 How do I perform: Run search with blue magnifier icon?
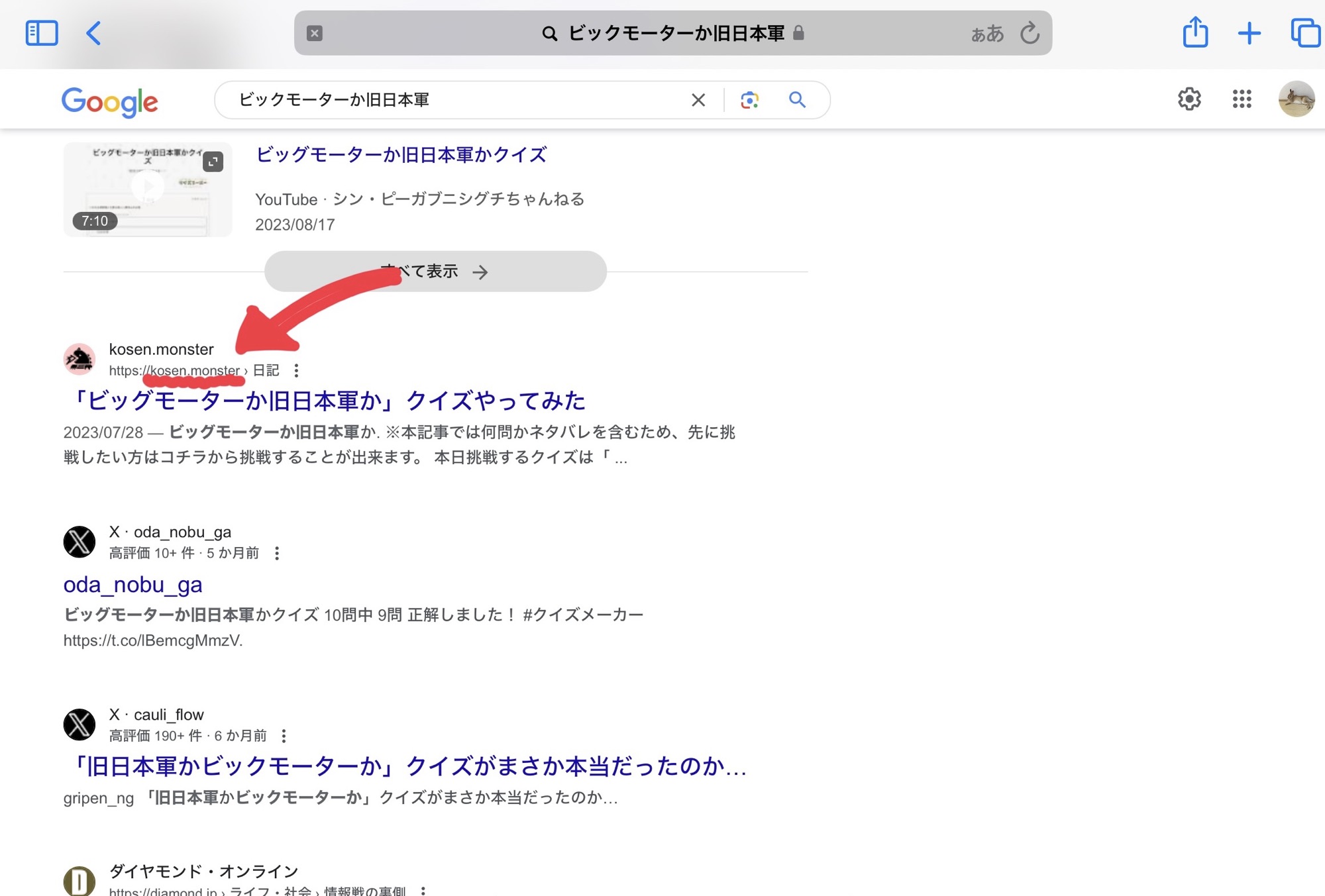click(797, 99)
